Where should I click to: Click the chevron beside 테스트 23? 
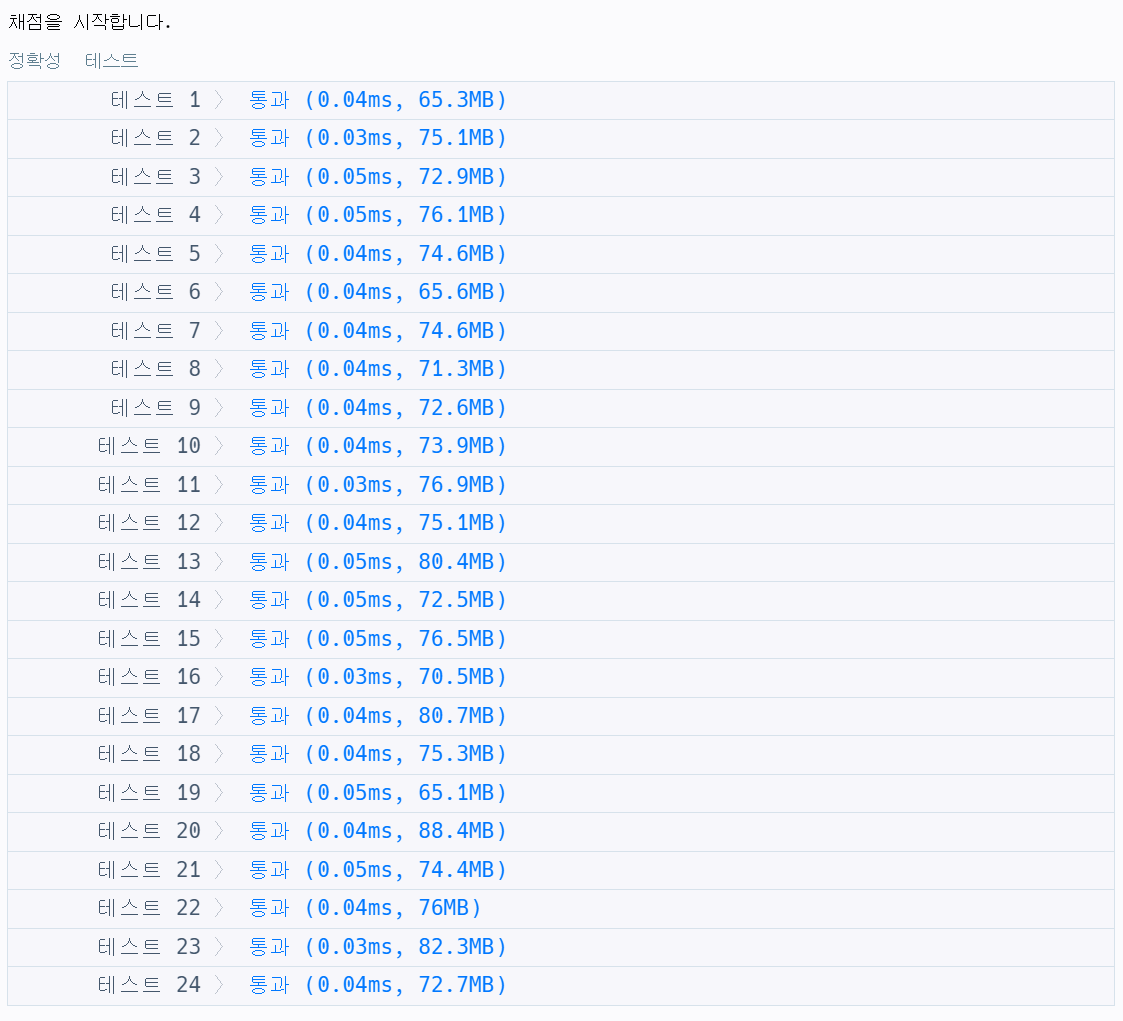[219, 947]
